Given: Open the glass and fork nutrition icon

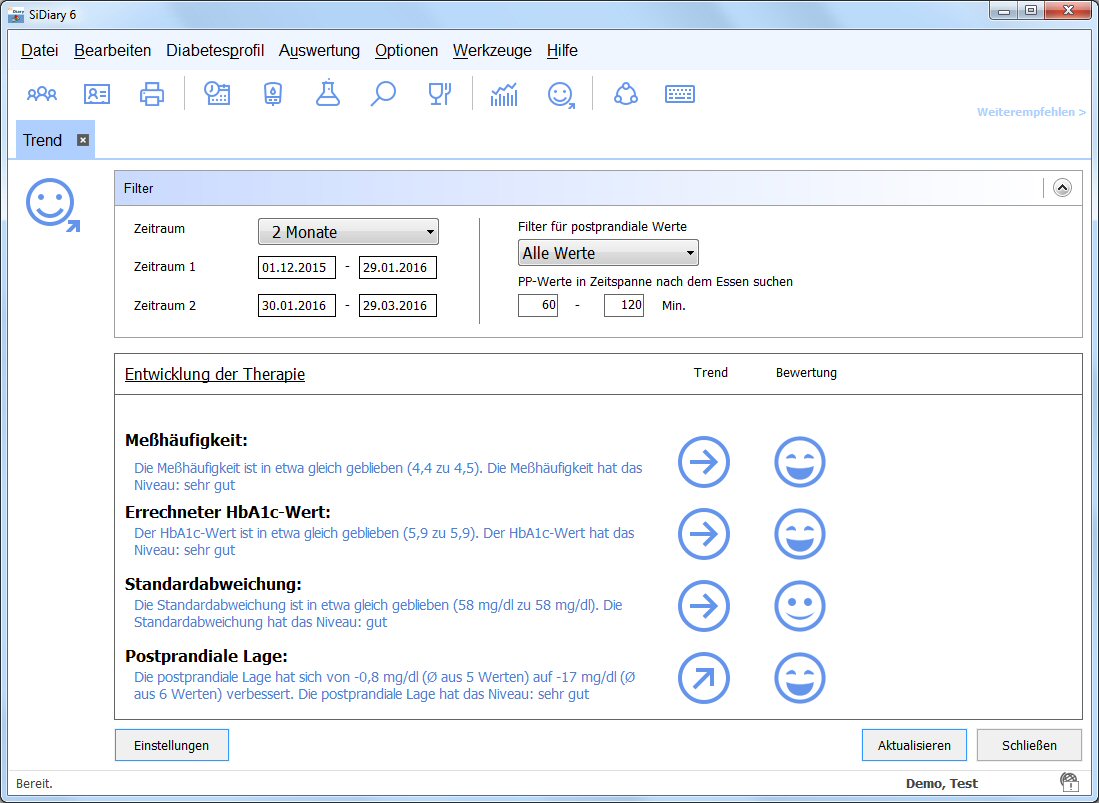Looking at the screenshot, I should (x=440, y=94).
